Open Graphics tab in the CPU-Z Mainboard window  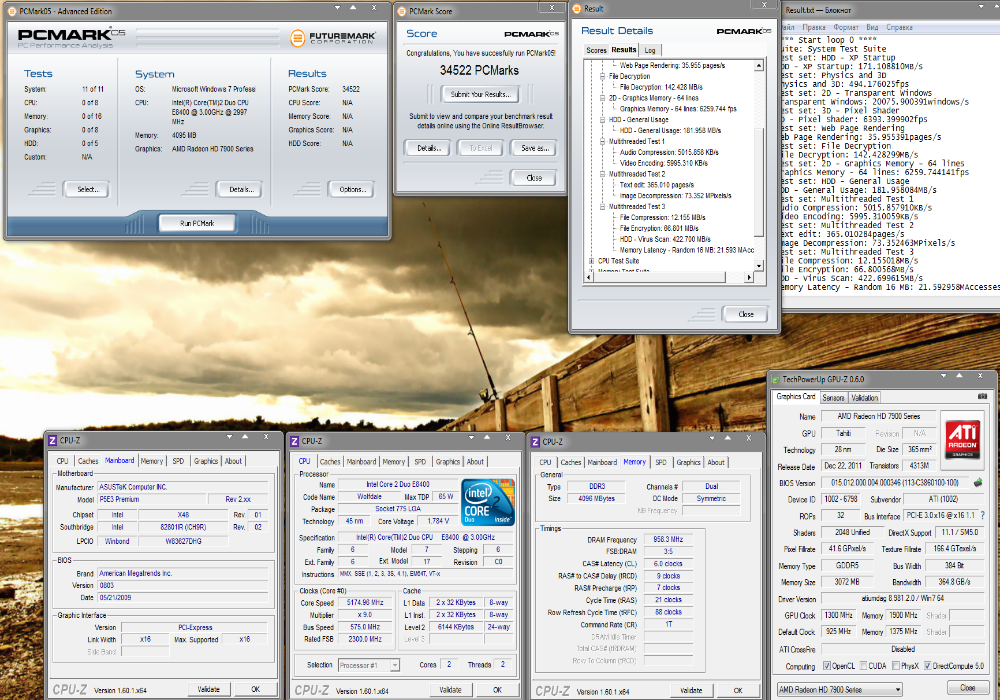click(205, 461)
